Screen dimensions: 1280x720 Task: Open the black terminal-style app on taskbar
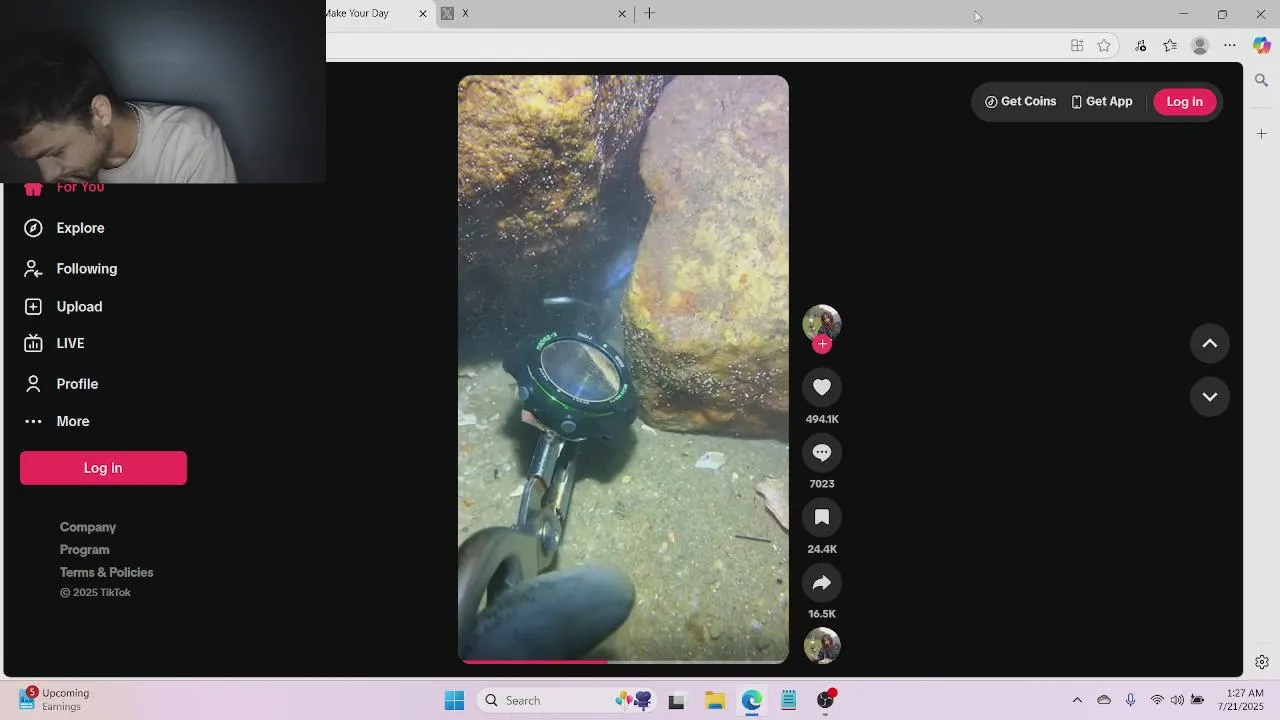coord(677,701)
